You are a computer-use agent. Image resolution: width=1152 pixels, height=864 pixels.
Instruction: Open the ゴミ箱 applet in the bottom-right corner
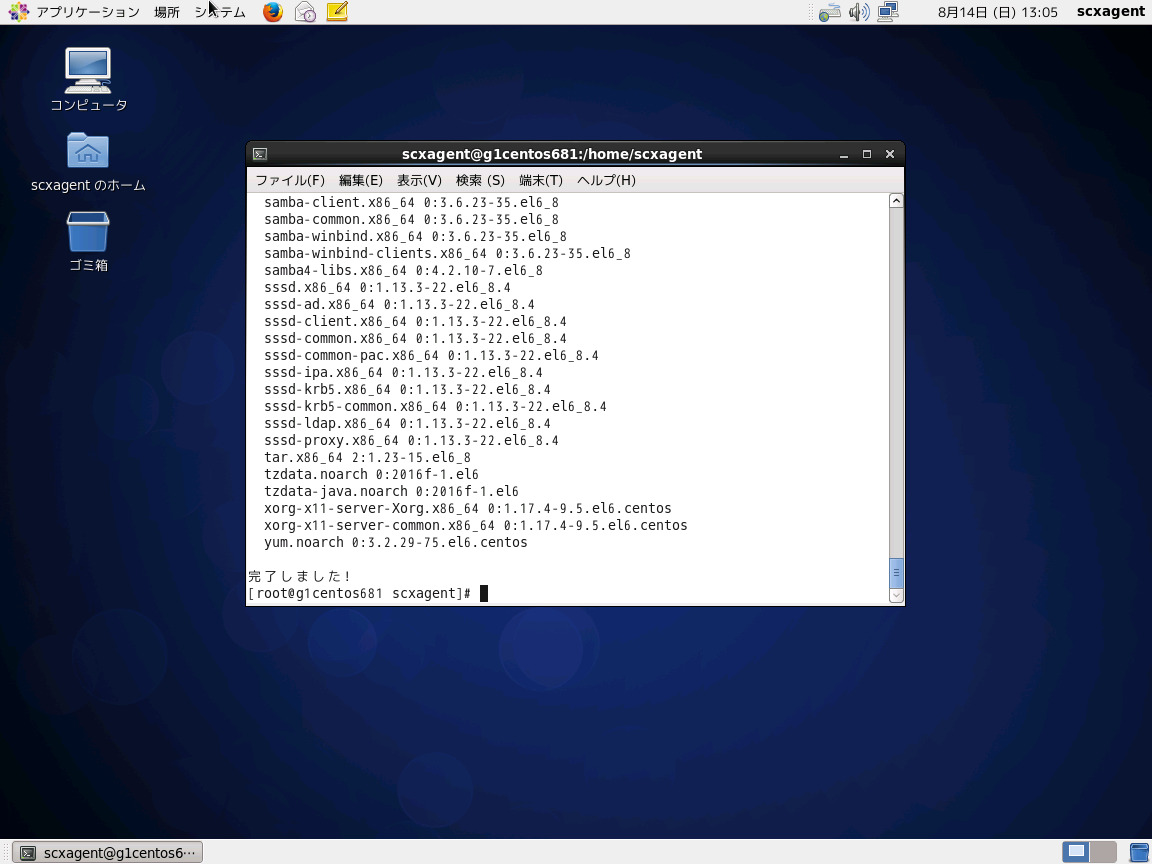click(x=1139, y=852)
